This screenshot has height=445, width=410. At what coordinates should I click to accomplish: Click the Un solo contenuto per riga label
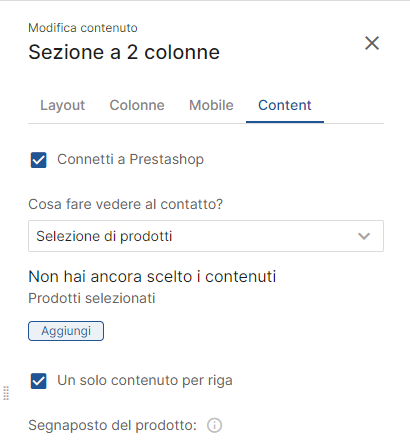145,380
